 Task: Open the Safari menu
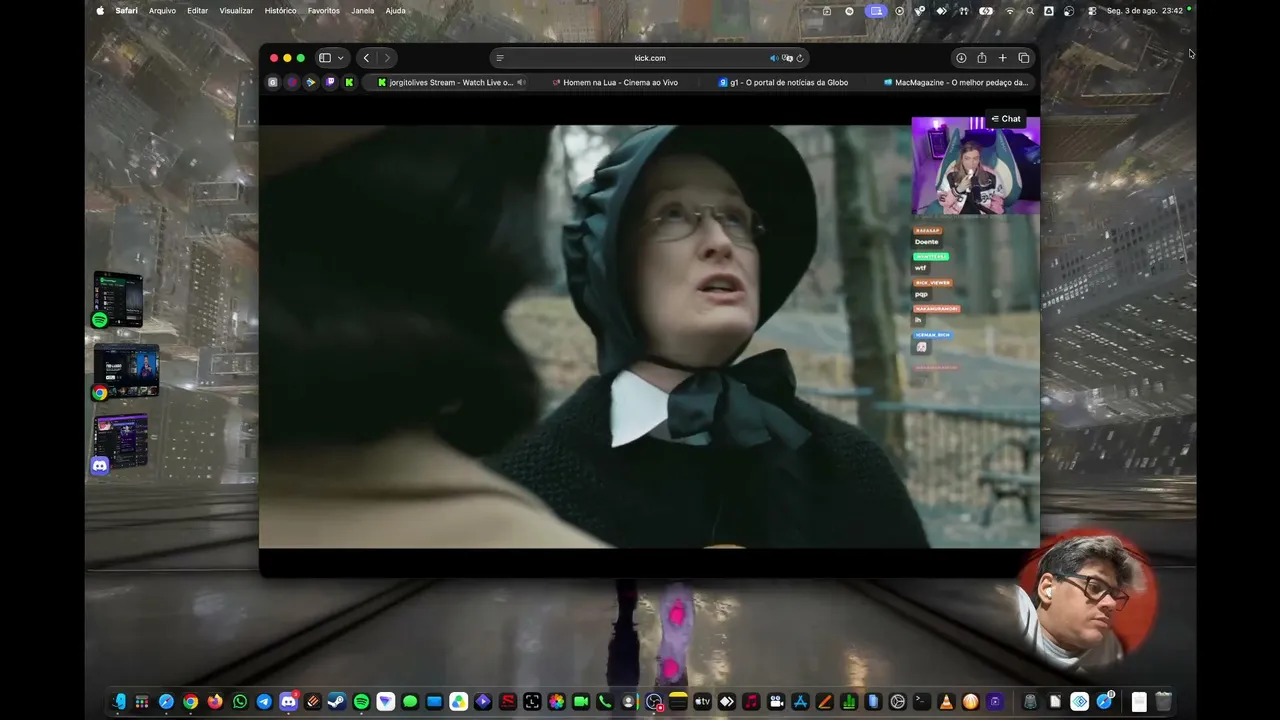pyautogui.click(x=127, y=11)
